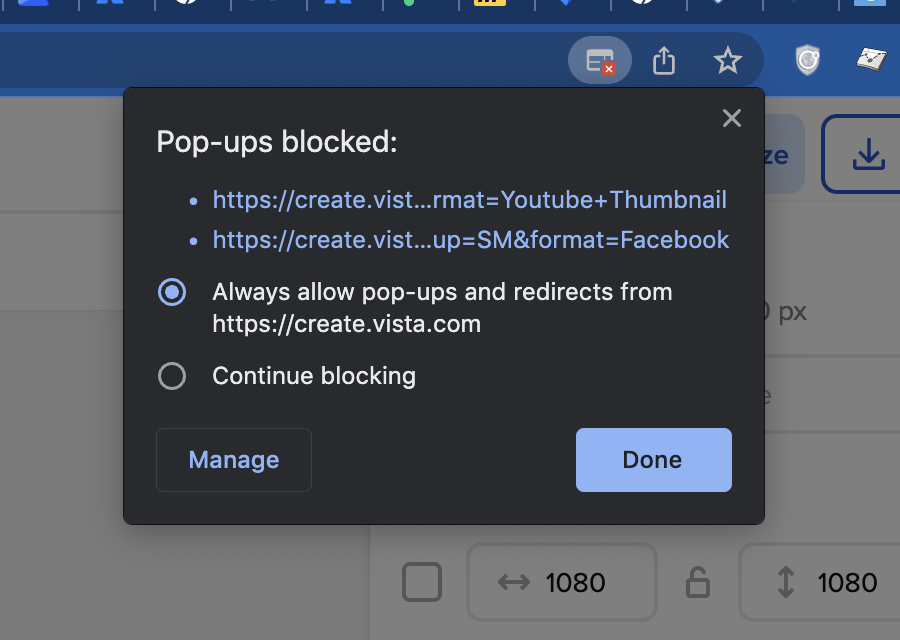
Task: Bookmark this page with the star icon
Action: coord(727,60)
